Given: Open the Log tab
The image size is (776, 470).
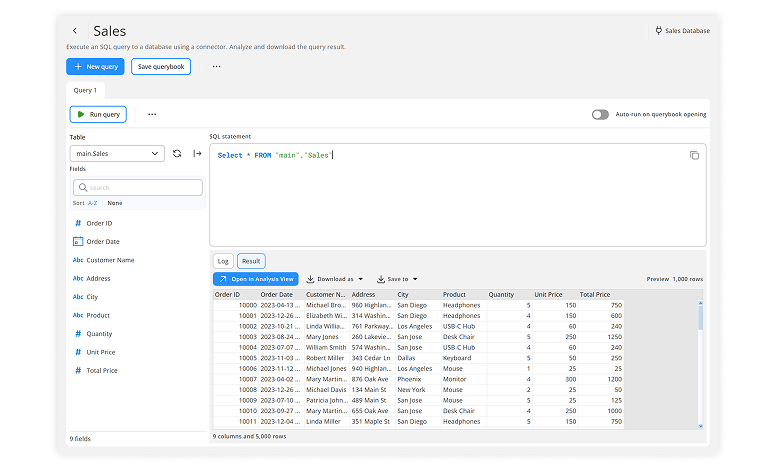Looking at the screenshot, I should coord(223,261).
